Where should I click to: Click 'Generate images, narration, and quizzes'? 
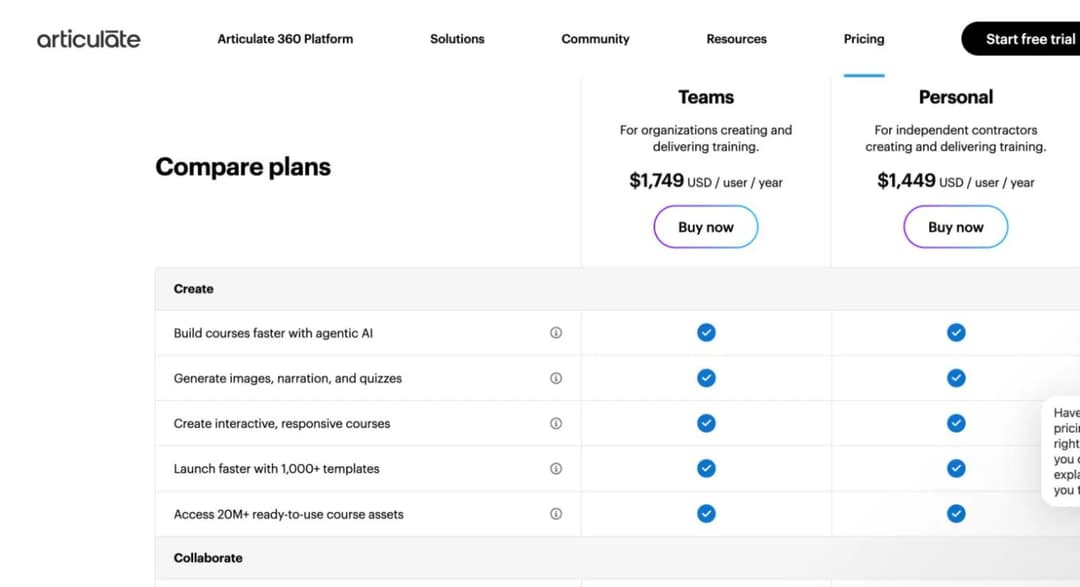(287, 378)
